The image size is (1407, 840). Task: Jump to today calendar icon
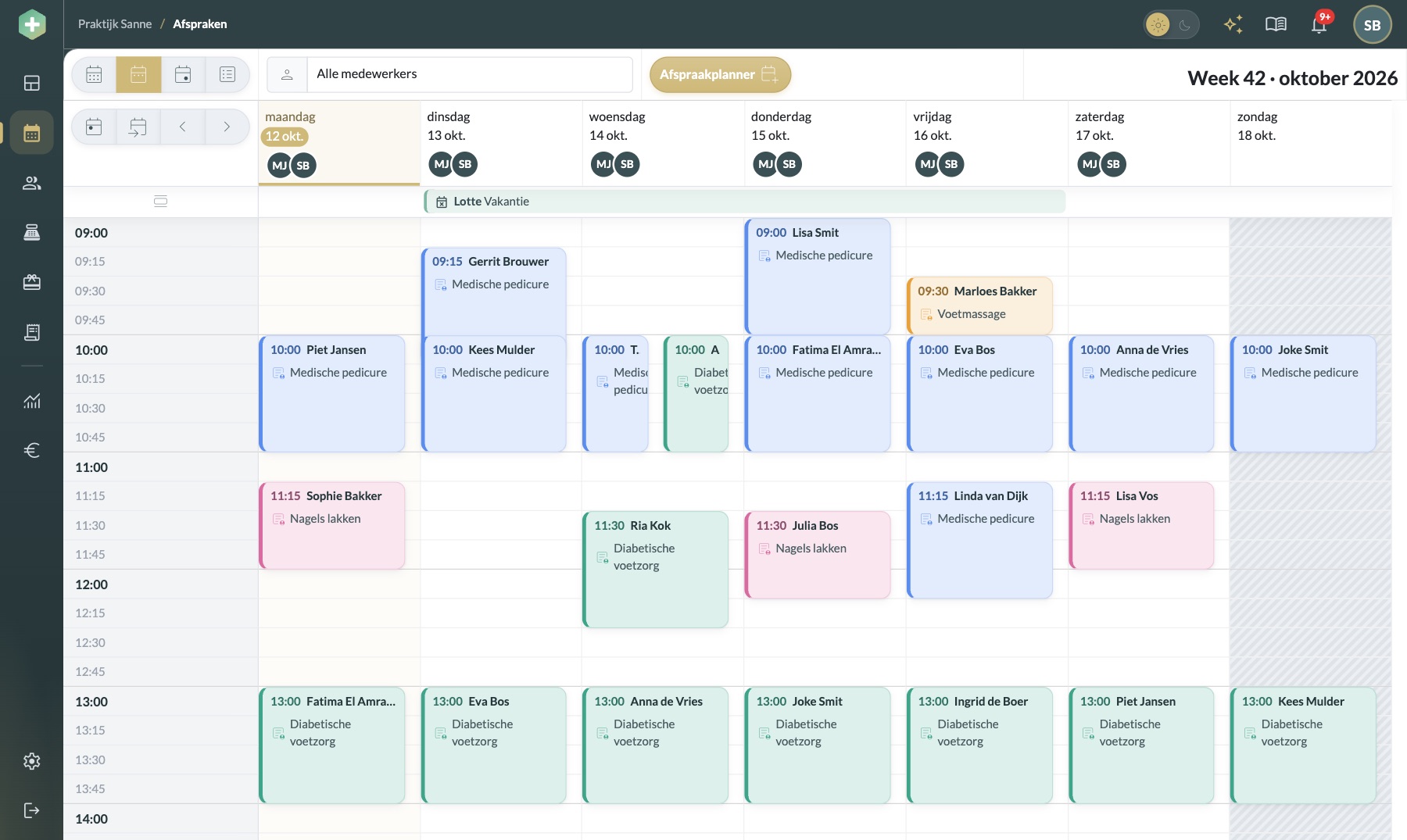[x=94, y=127]
